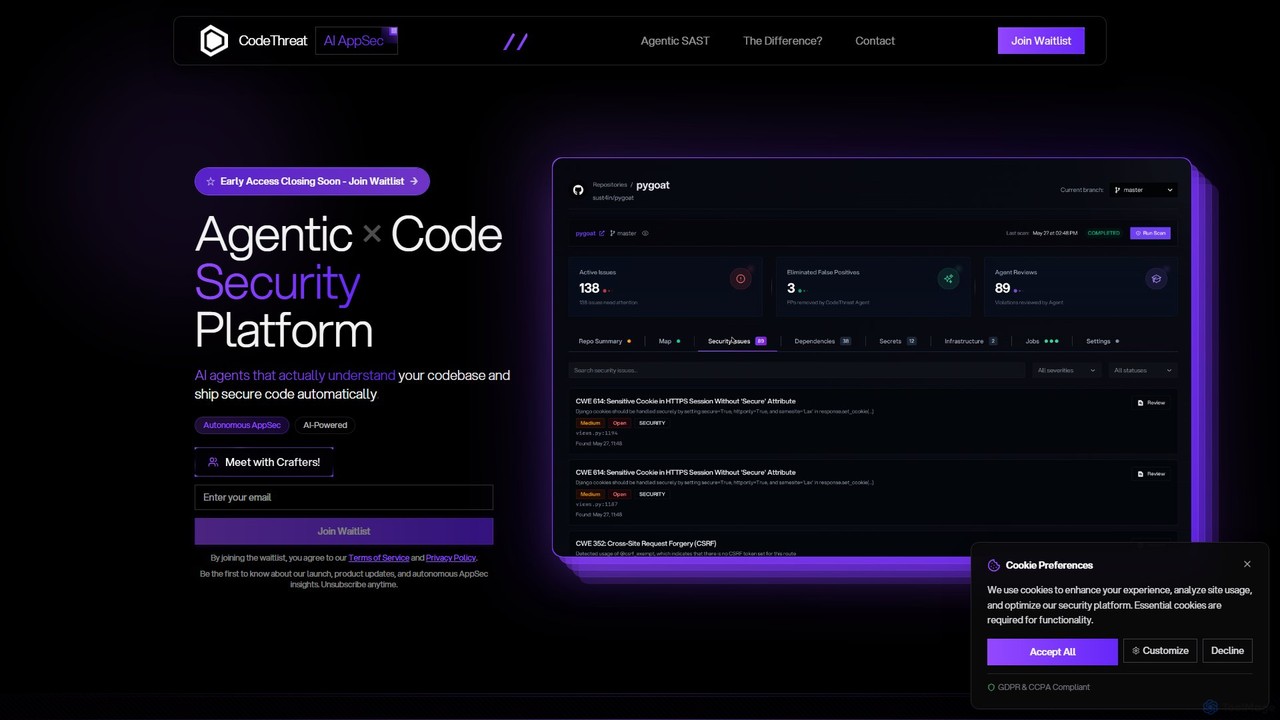This screenshot has width=1280, height=720.
Task: Open the Contact navbar link
Action: tap(875, 41)
